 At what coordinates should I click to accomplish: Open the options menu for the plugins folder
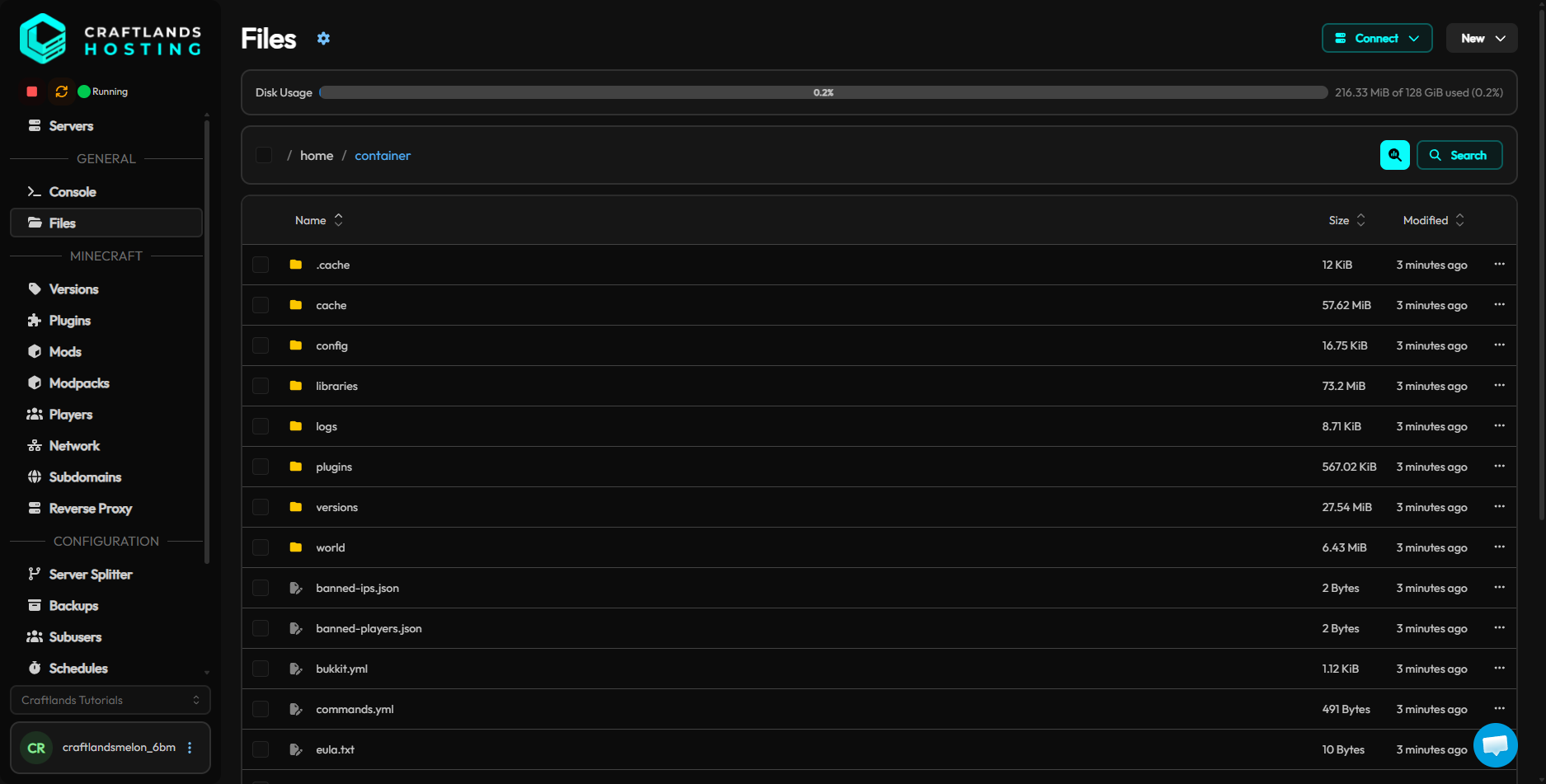(x=1499, y=467)
